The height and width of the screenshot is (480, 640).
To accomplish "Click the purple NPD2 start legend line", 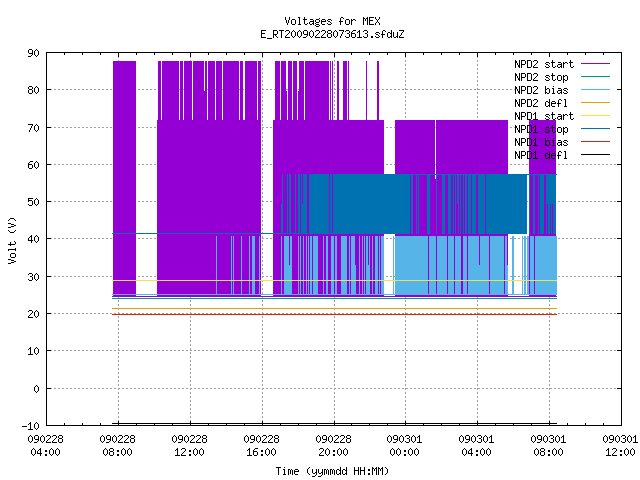I will (596, 64).
